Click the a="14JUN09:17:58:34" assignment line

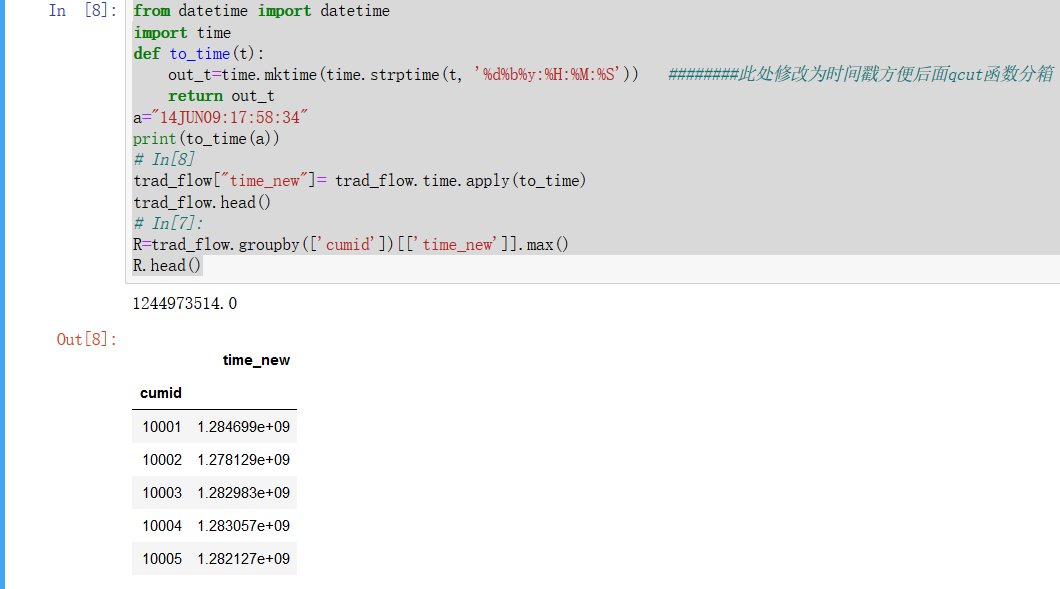[x=220, y=117]
